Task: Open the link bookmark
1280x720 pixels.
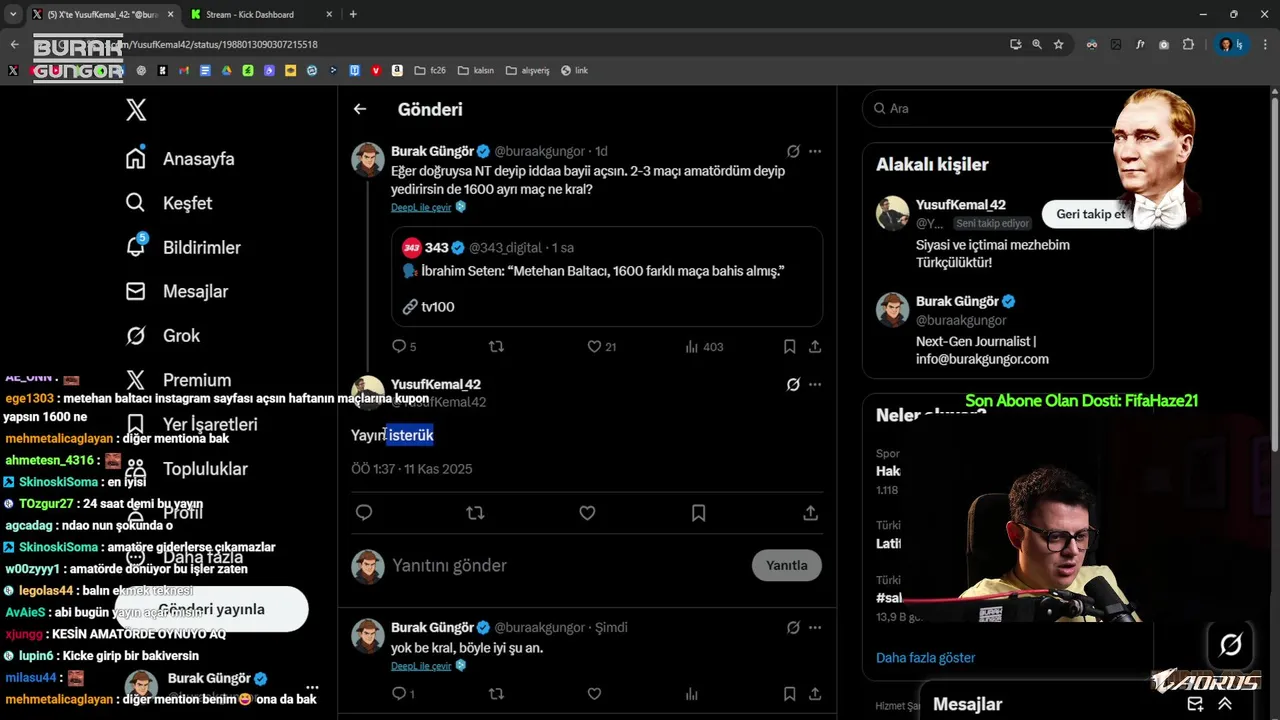Action: (x=574, y=71)
